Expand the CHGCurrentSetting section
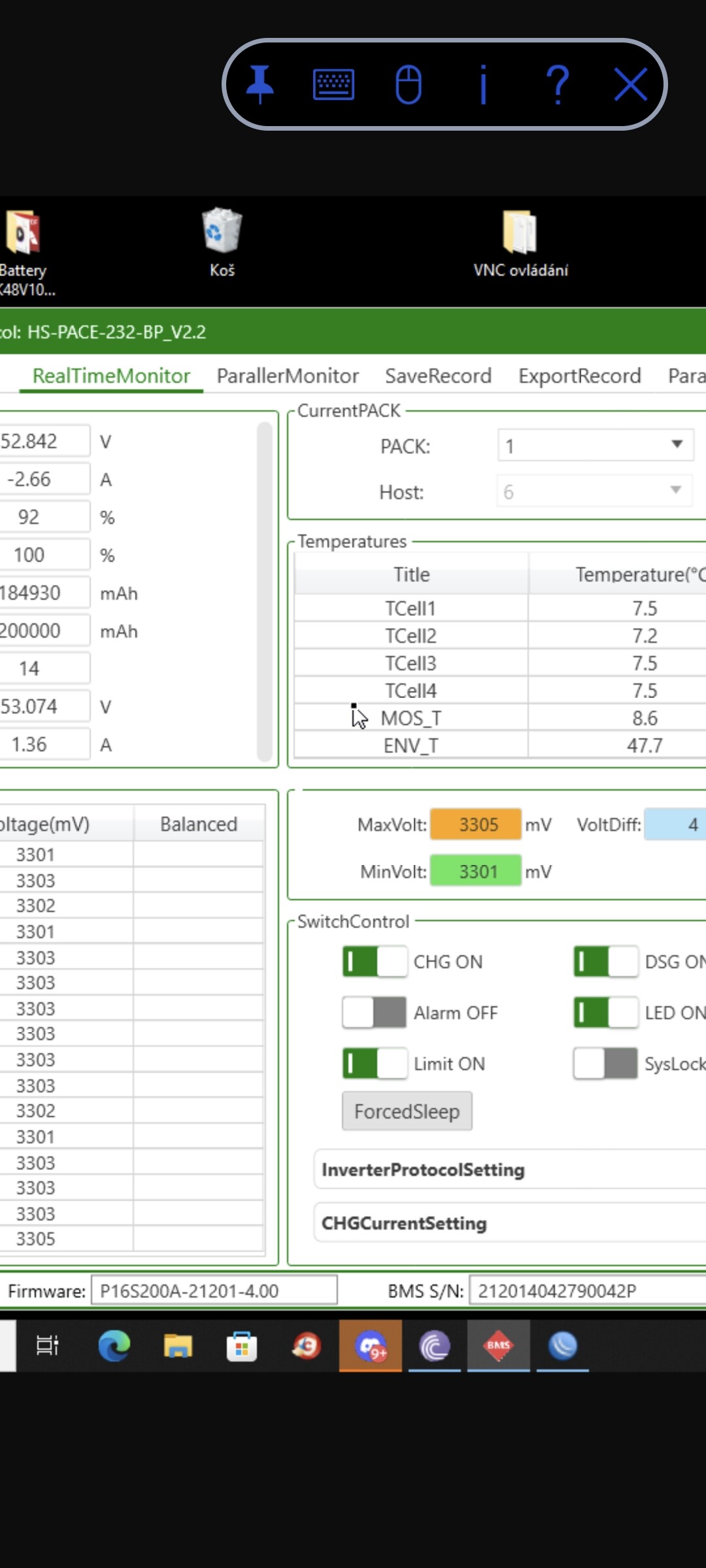Image resolution: width=706 pixels, height=1568 pixels. coord(510,1223)
